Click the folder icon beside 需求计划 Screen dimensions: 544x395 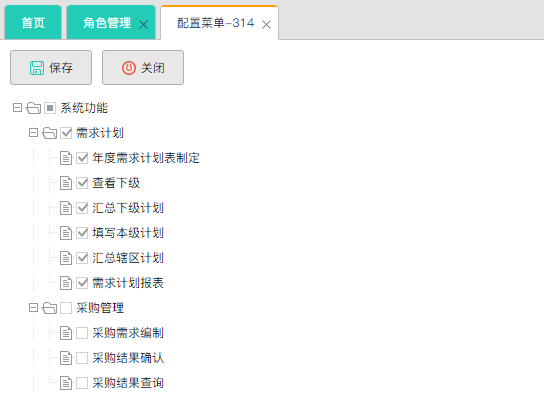(50, 133)
